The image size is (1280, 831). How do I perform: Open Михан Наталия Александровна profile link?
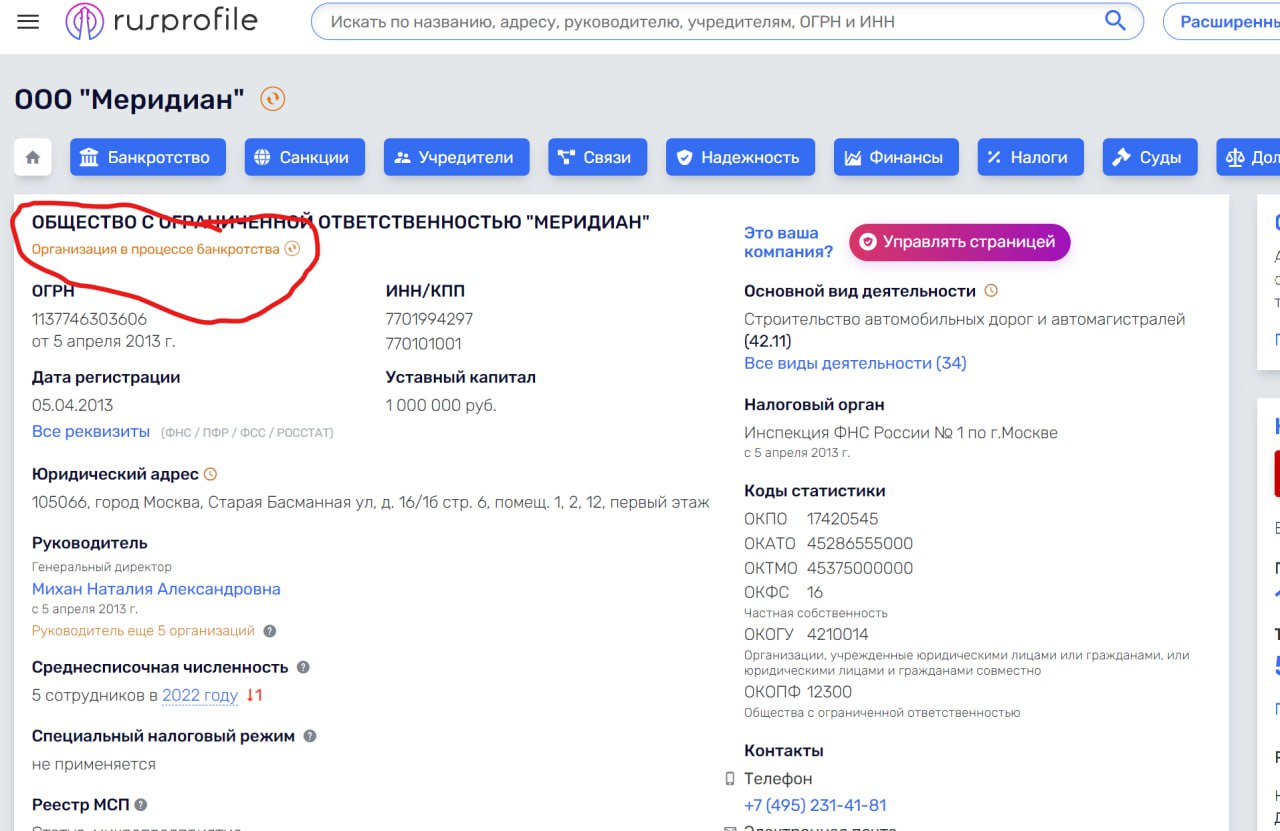click(x=156, y=589)
